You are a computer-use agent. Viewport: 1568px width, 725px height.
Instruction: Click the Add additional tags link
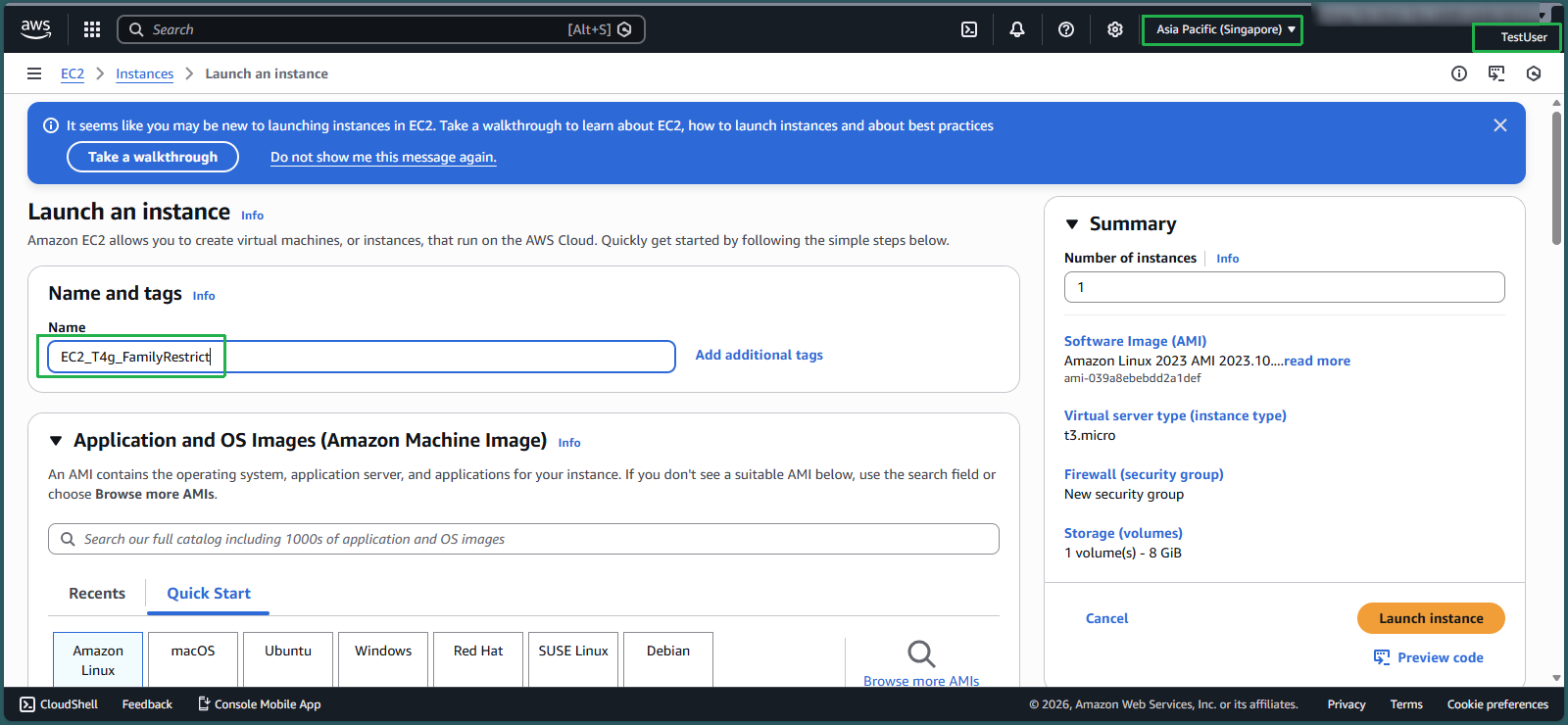click(759, 355)
